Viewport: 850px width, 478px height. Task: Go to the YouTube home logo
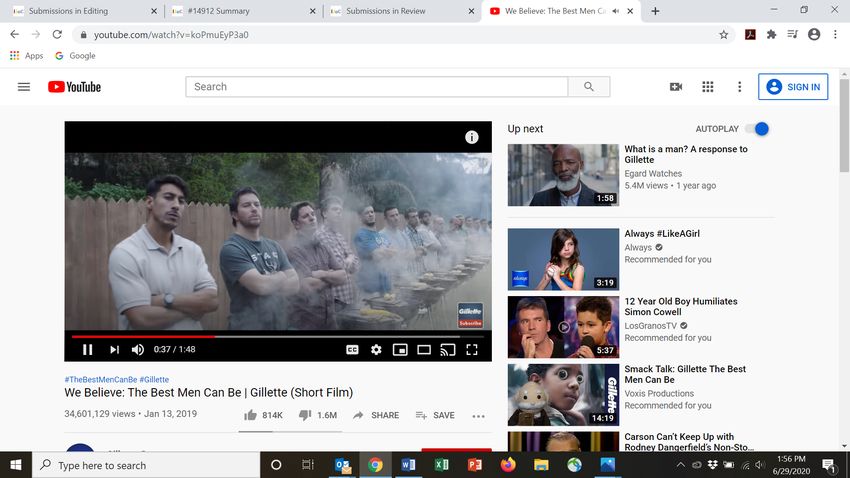(74, 87)
